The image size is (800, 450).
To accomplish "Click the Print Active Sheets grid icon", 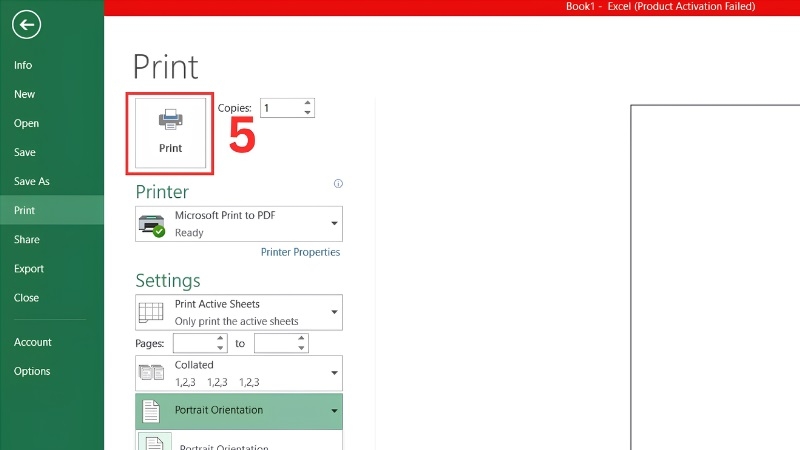I will click(x=151, y=312).
